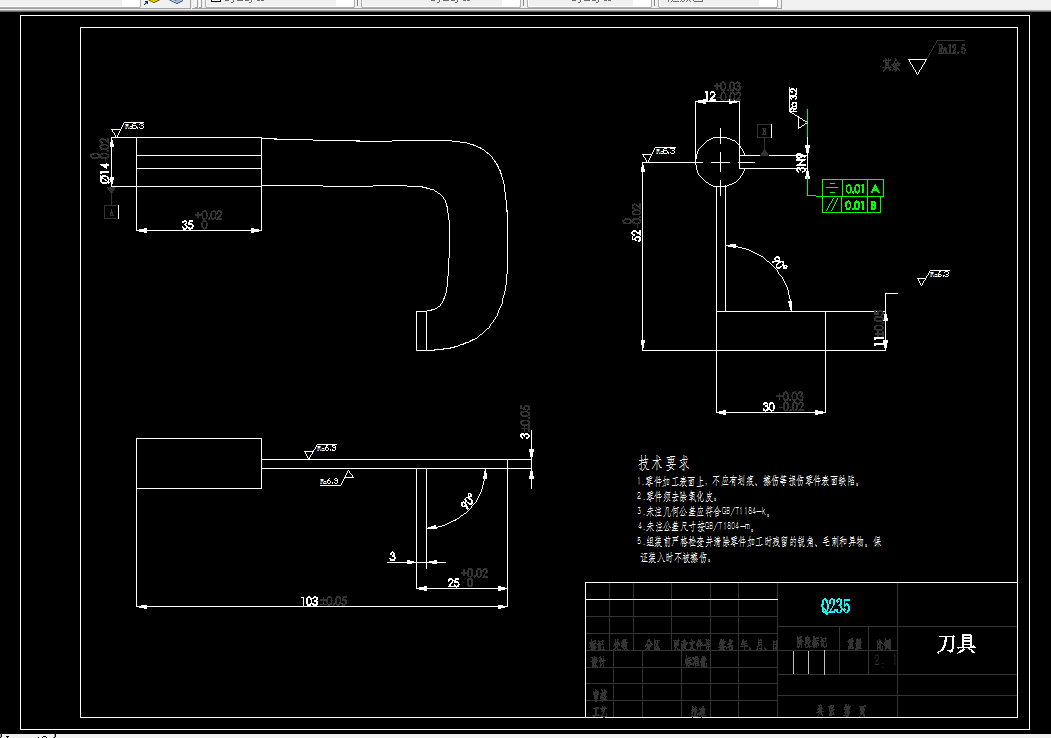Click the layer stack icon in top toolbar
The image size is (1051, 738).
point(176,2)
